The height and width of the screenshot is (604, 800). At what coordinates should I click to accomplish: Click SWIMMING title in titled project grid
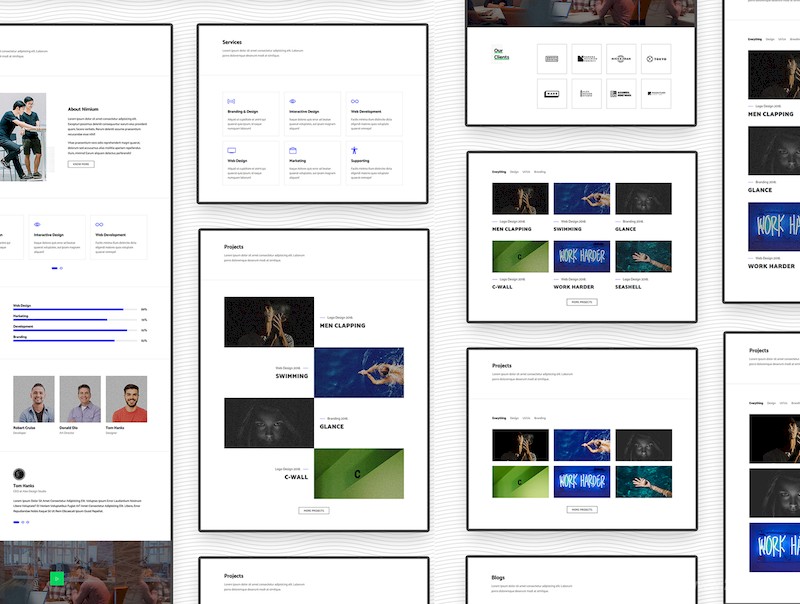[x=567, y=229]
